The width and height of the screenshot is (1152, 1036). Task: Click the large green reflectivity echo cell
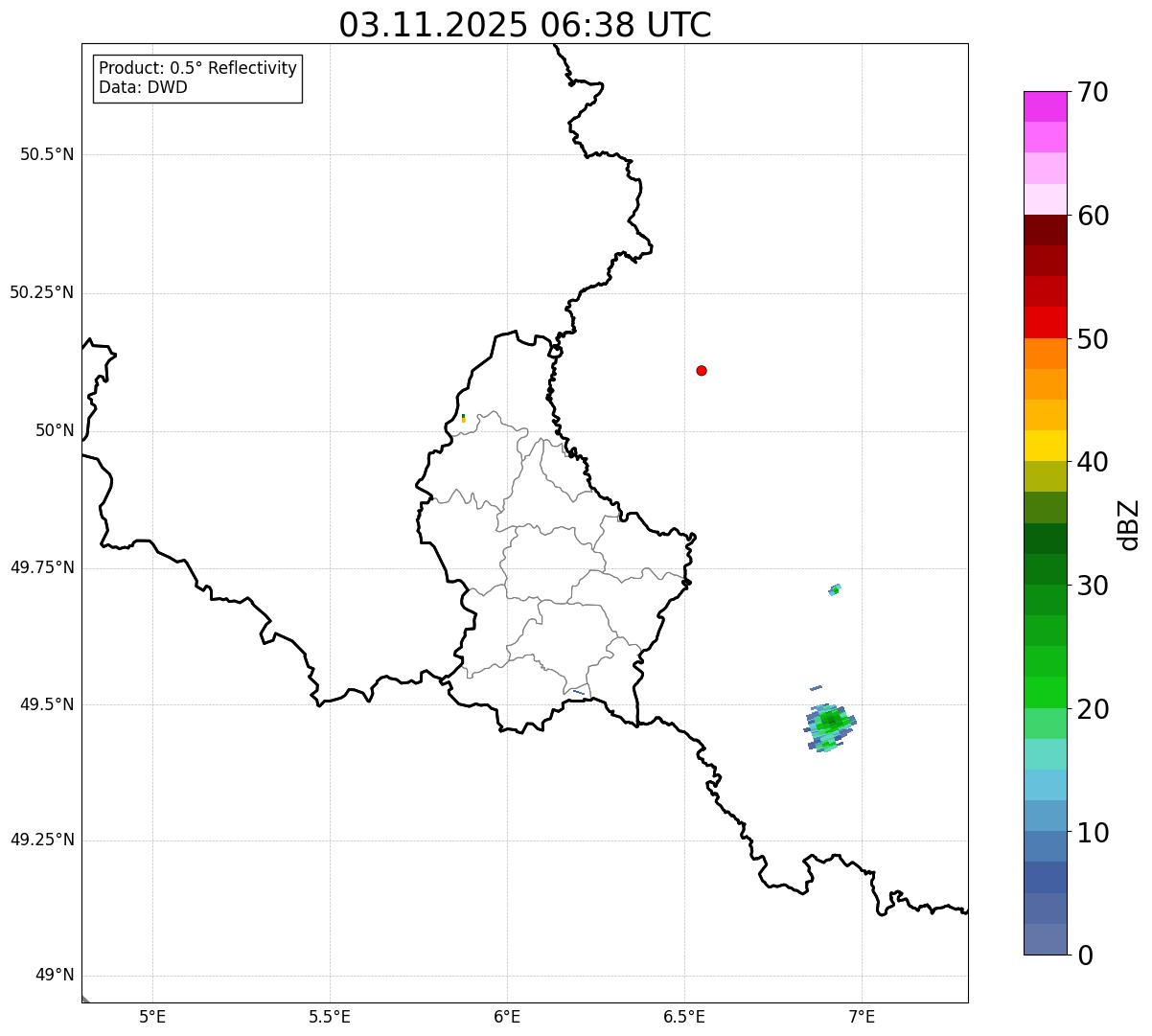tap(829, 726)
